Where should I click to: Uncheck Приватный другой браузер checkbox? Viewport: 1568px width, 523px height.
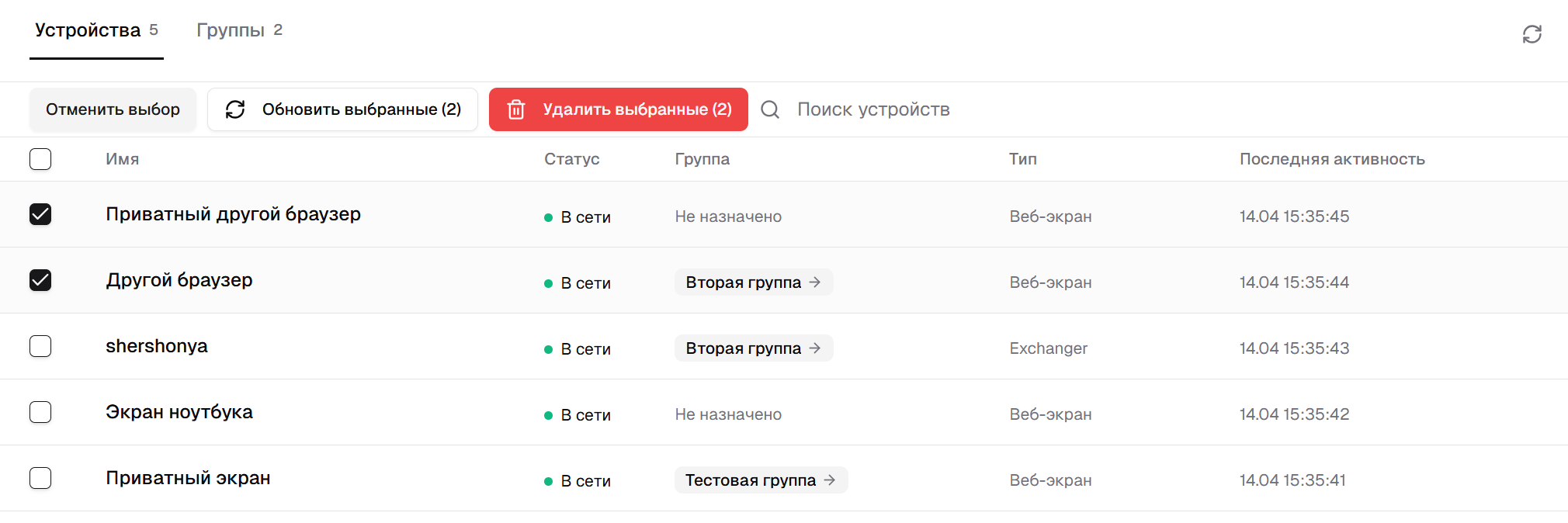tap(40, 214)
